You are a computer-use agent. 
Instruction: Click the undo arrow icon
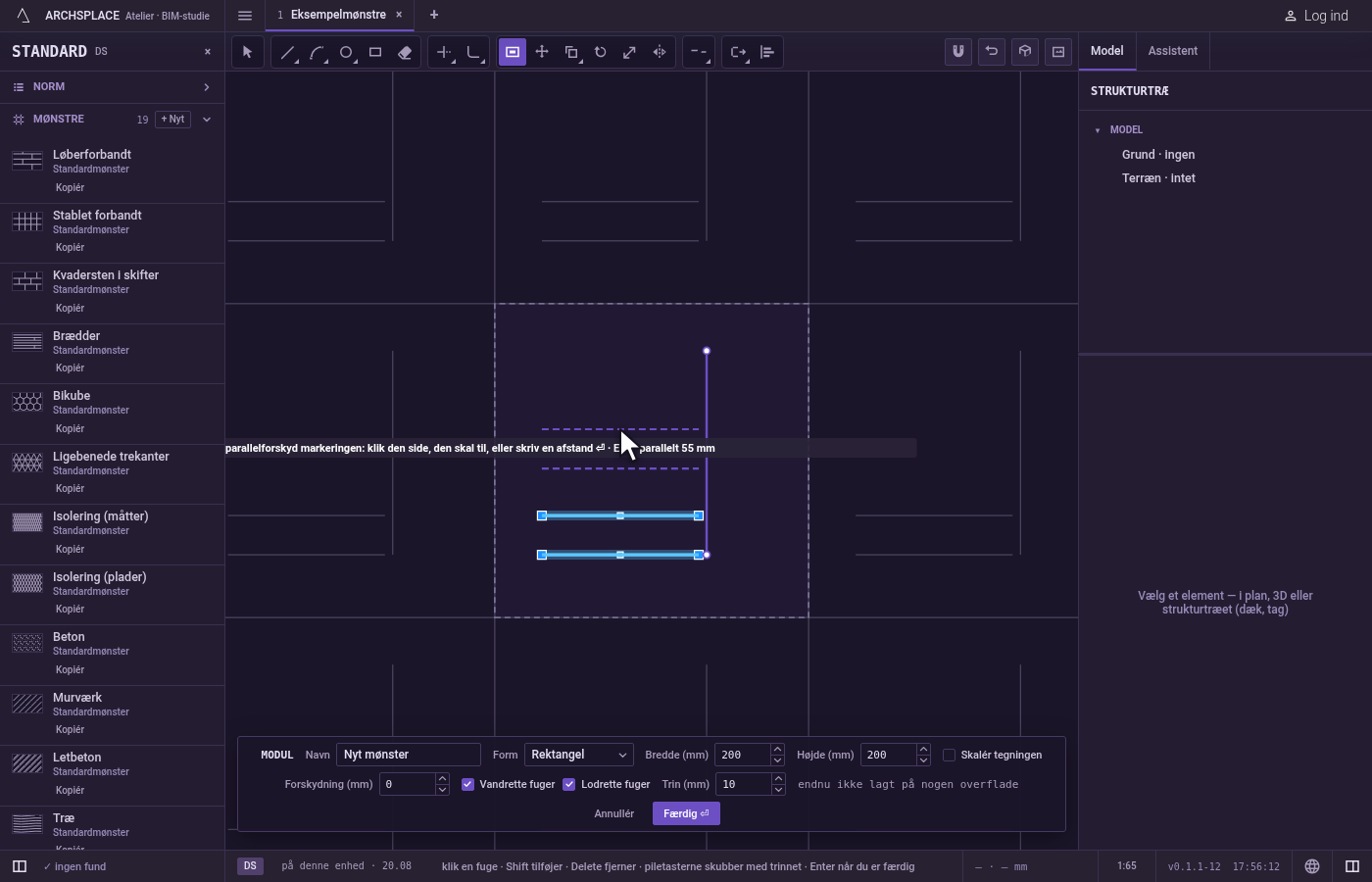coord(992,52)
